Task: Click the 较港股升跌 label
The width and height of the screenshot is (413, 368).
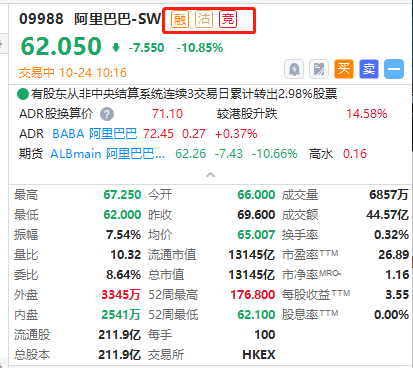Action: point(247,114)
